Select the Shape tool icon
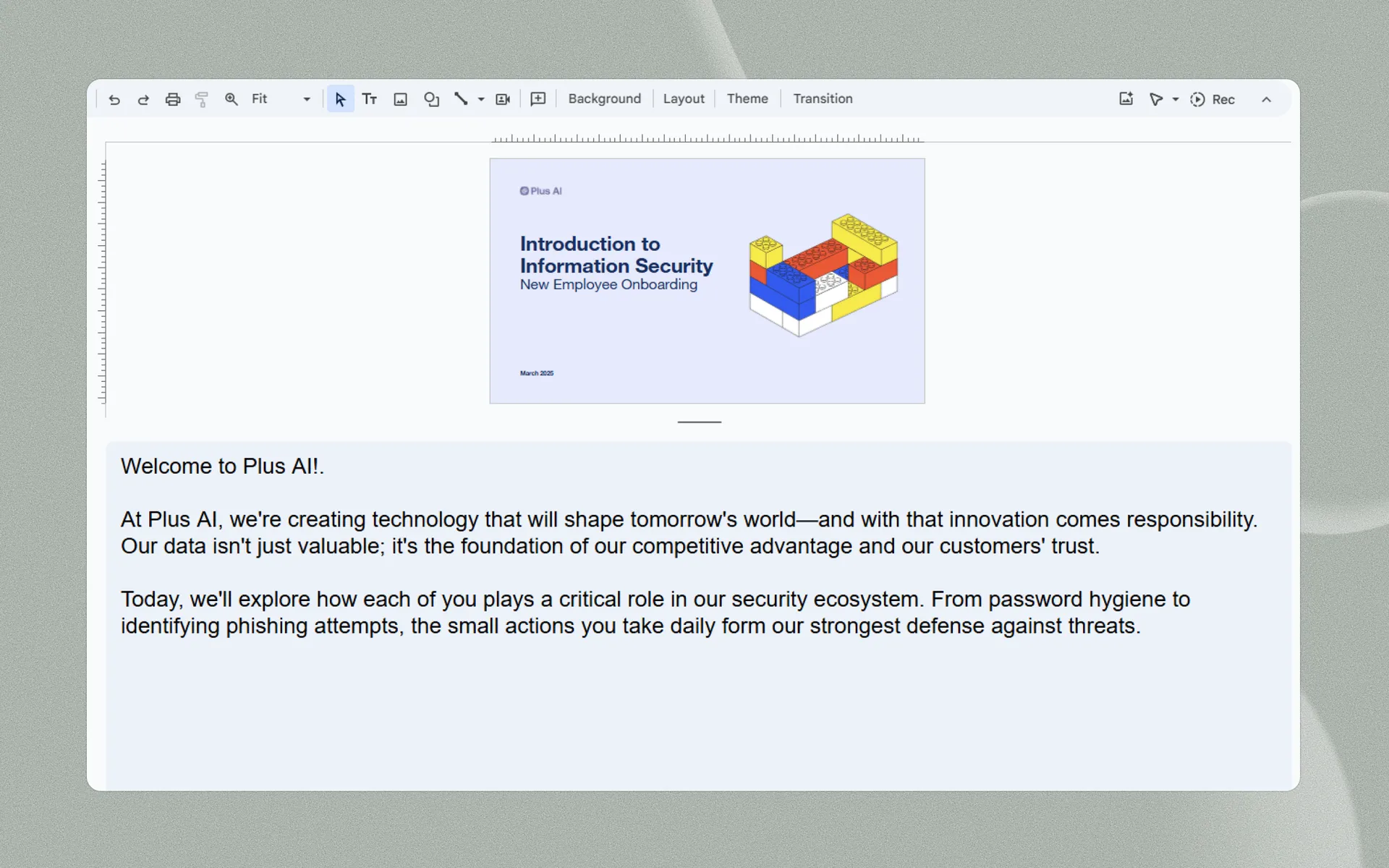Image resolution: width=1389 pixels, height=868 pixels. 431,99
